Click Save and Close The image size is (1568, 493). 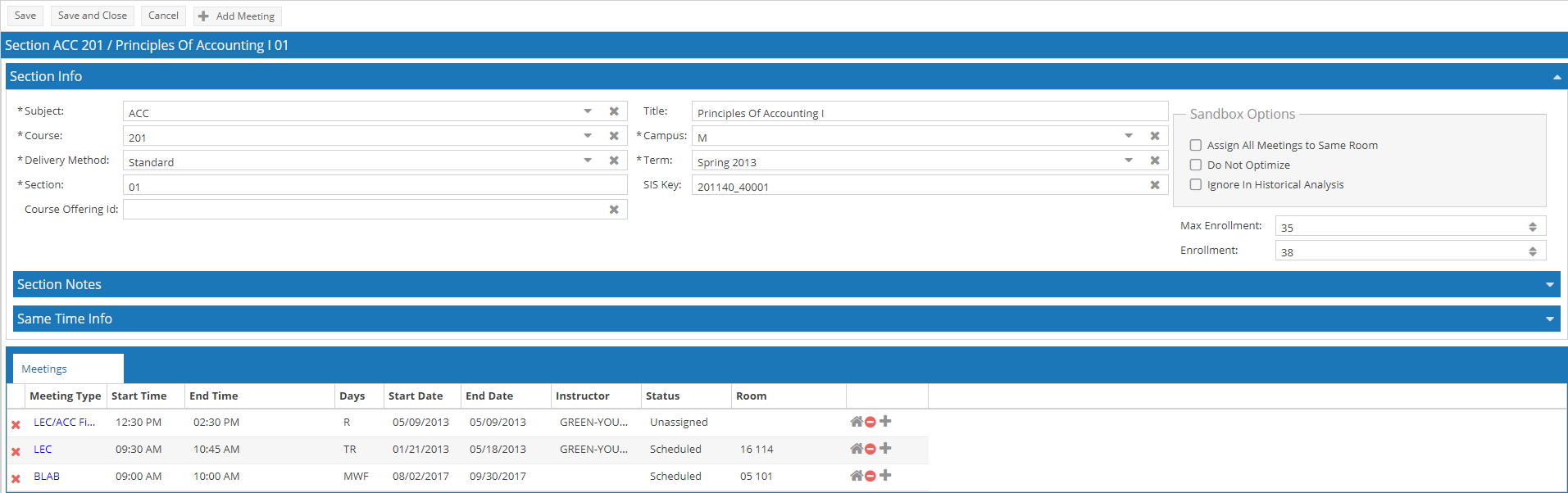93,16
